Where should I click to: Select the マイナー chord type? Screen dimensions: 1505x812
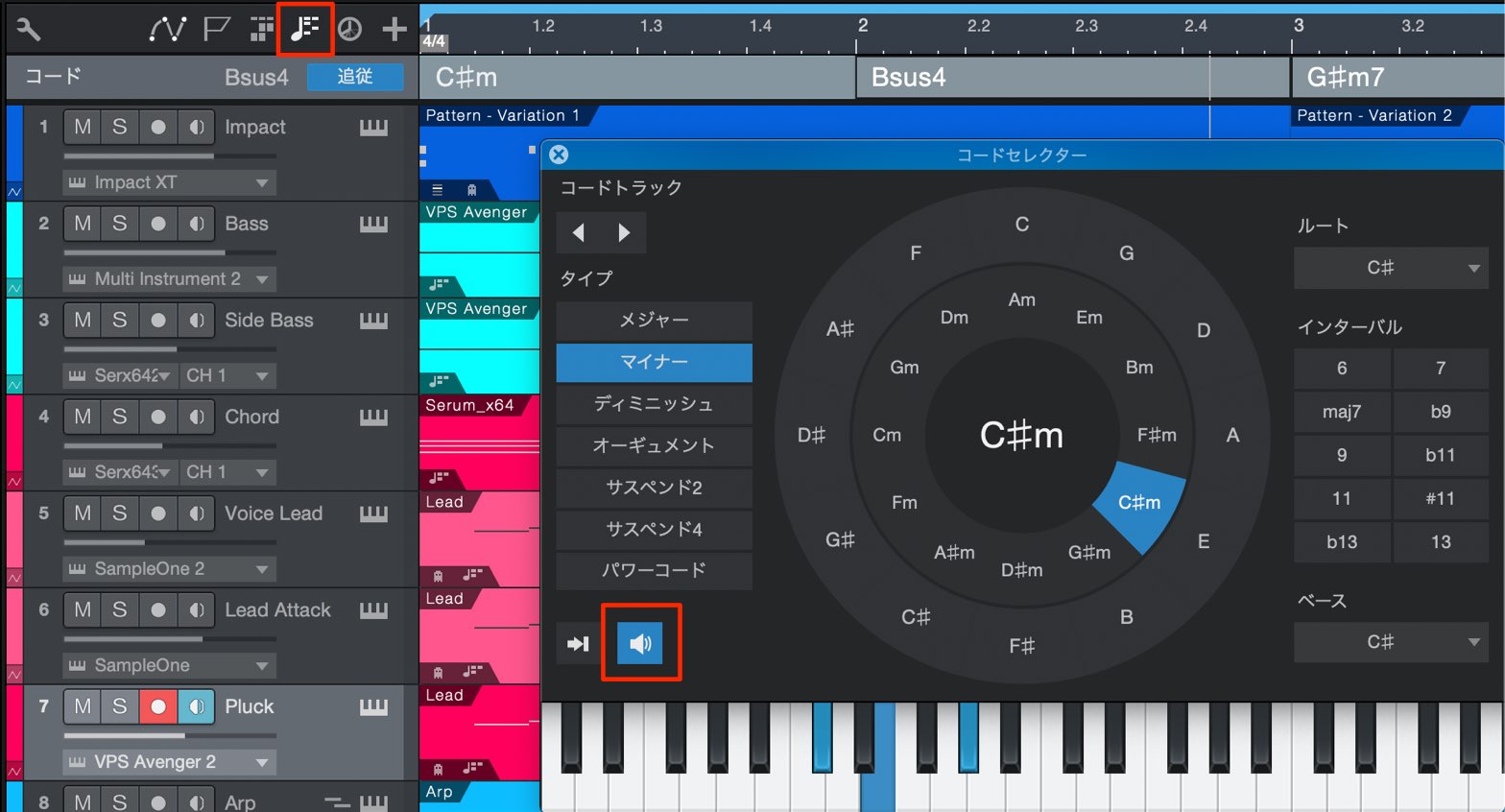click(x=654, y=362)
